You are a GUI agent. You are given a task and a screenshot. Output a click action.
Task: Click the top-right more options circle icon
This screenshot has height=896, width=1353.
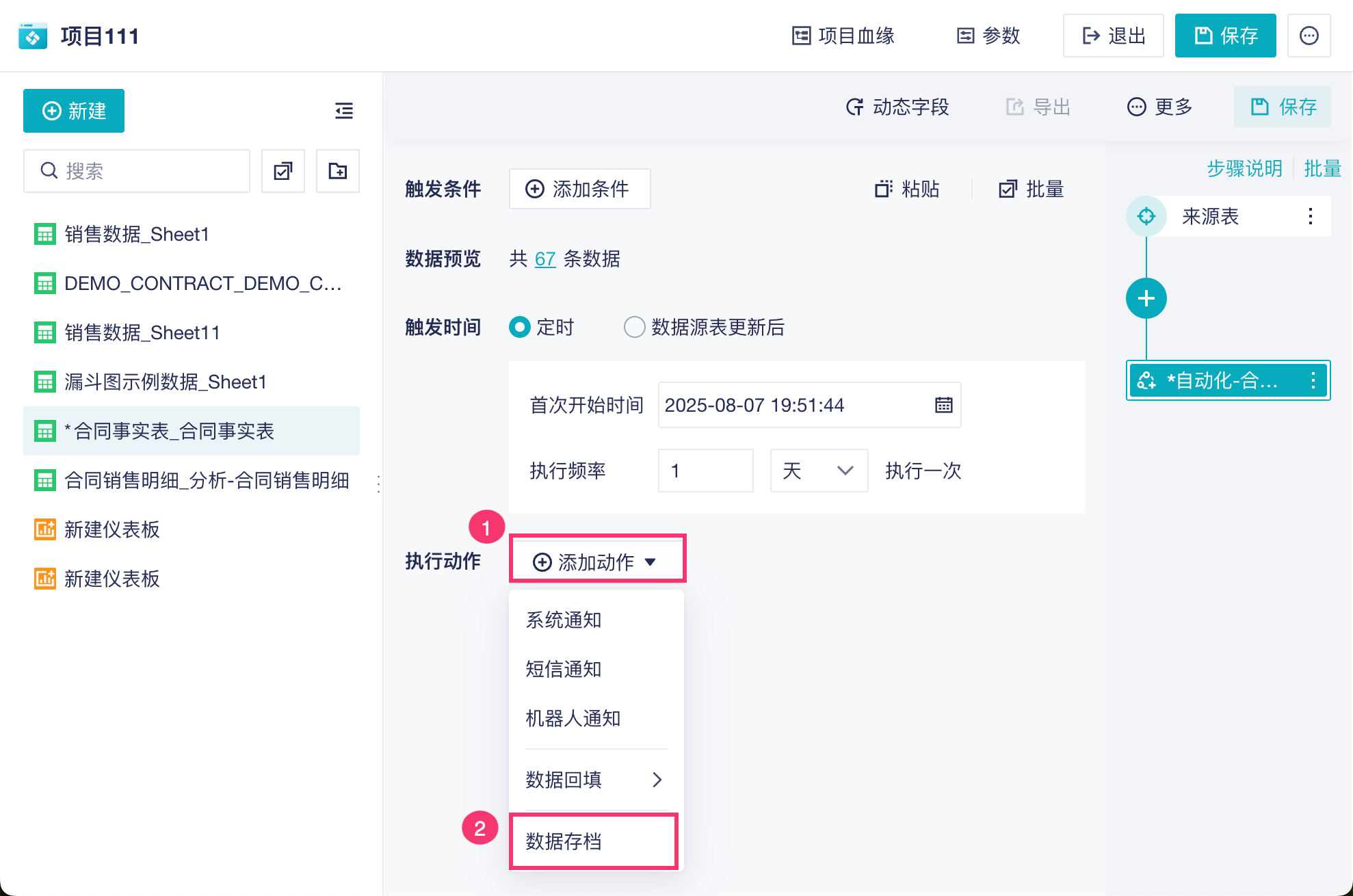[x=1309, y=36]
